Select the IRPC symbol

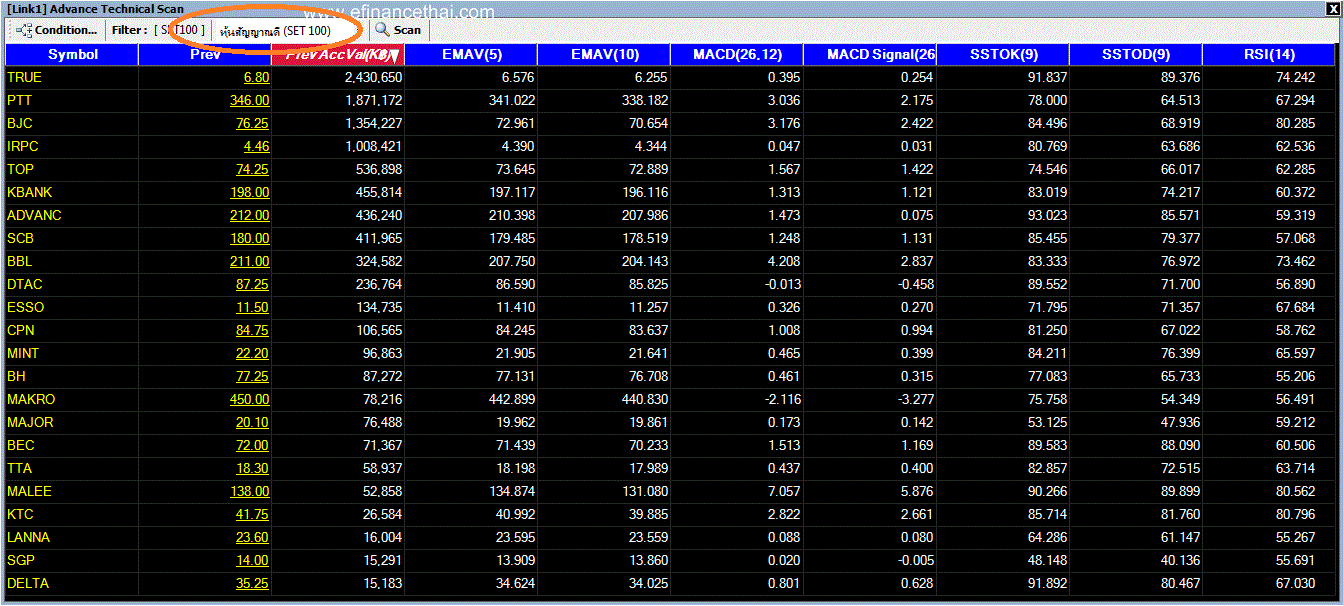(x=23, y=146)
